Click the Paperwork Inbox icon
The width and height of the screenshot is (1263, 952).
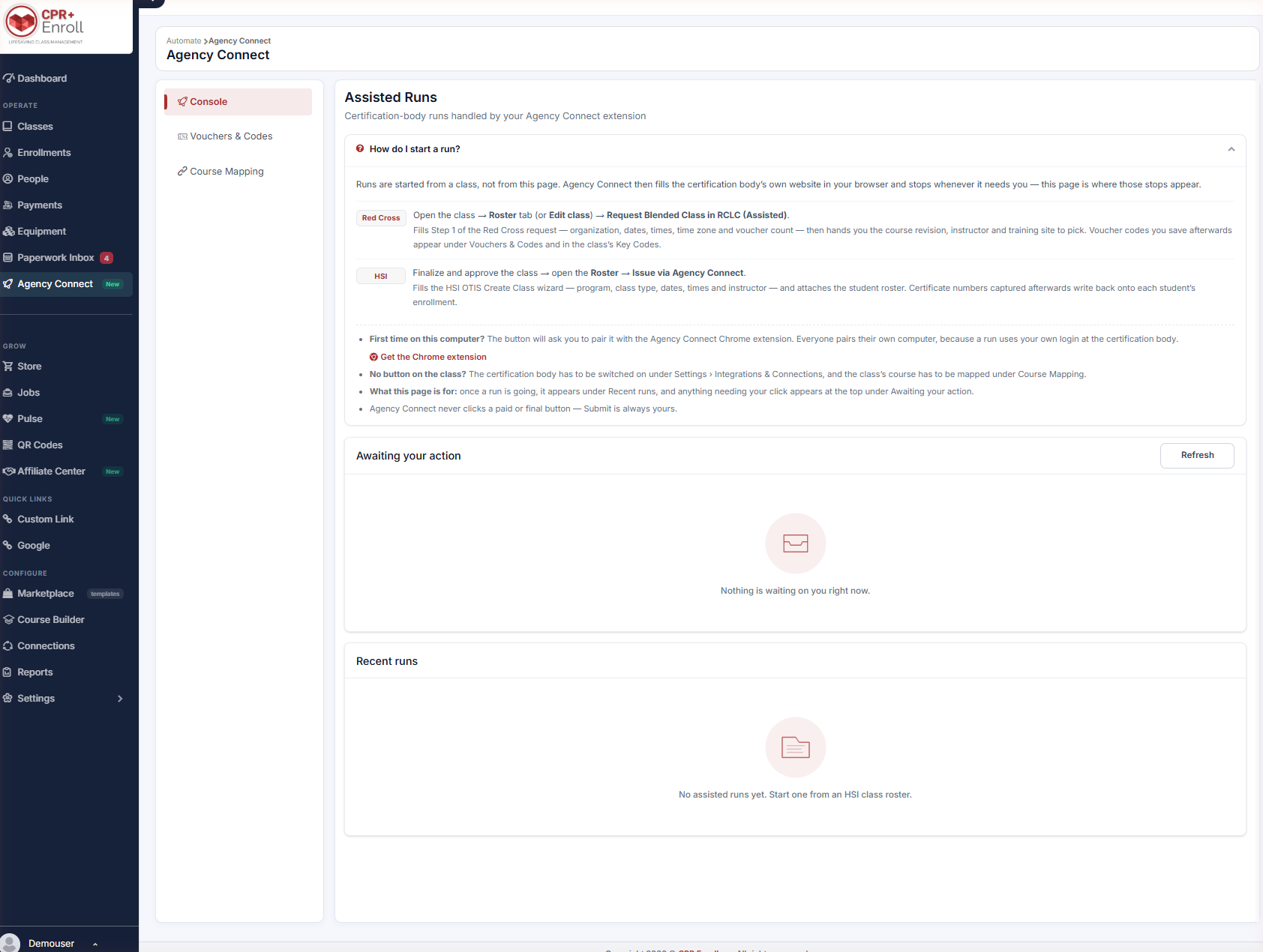pyautogui.click(x=8, y=257)
